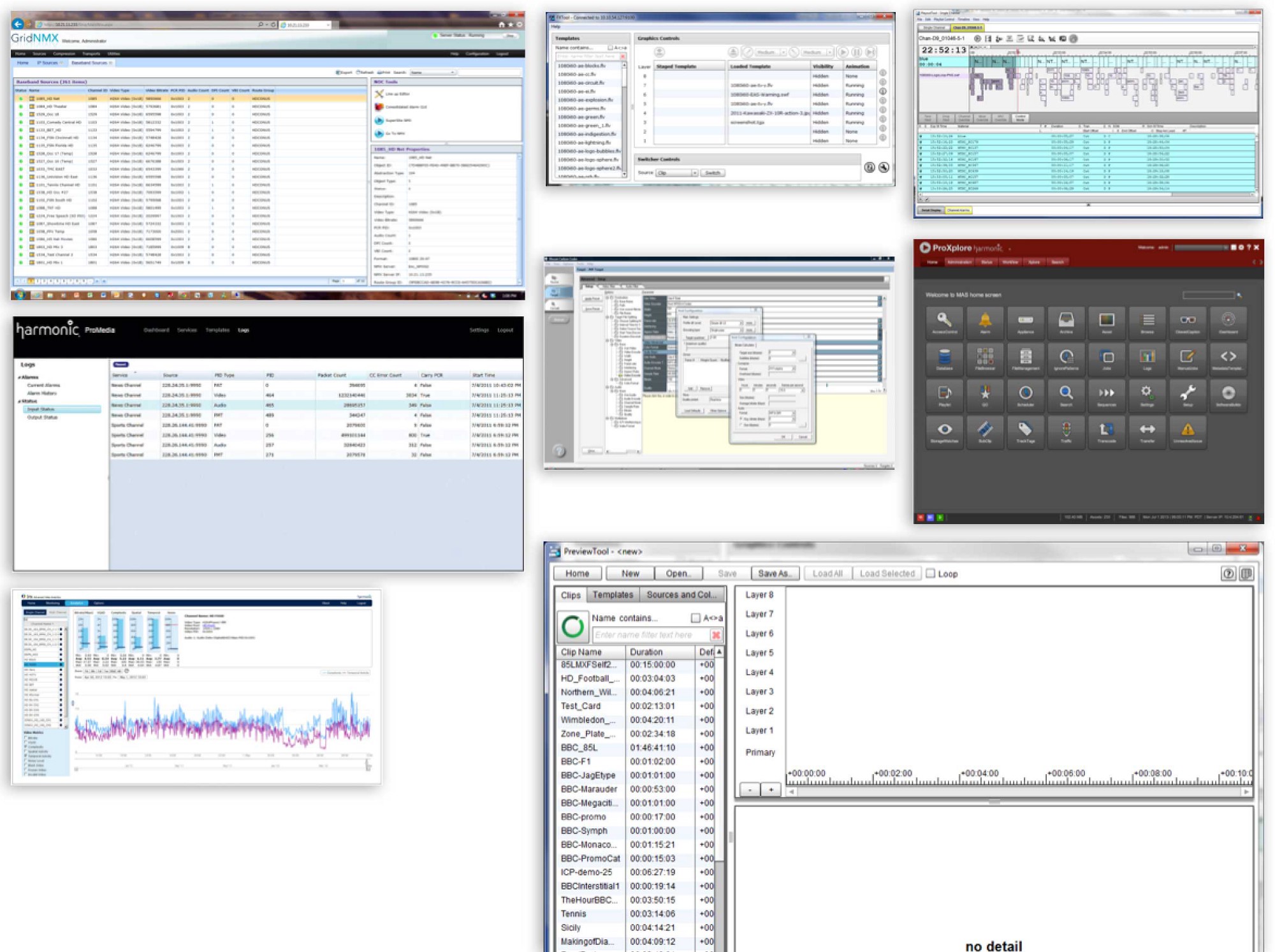Click the Switch button in FXTool

pos(712,173)
